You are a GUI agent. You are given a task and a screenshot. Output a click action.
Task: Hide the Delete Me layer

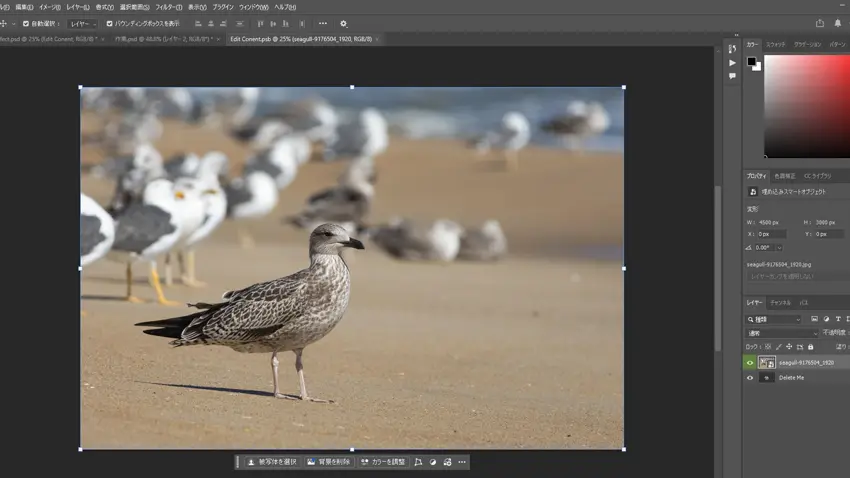point(750,378)
